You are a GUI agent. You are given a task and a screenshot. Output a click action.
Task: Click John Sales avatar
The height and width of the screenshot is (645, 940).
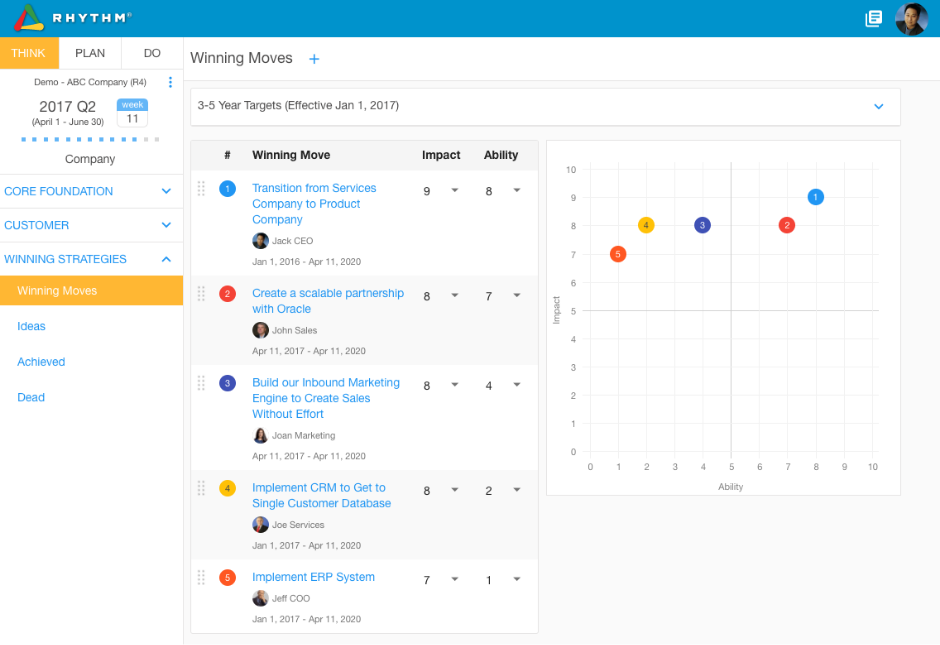coord(260,330)
